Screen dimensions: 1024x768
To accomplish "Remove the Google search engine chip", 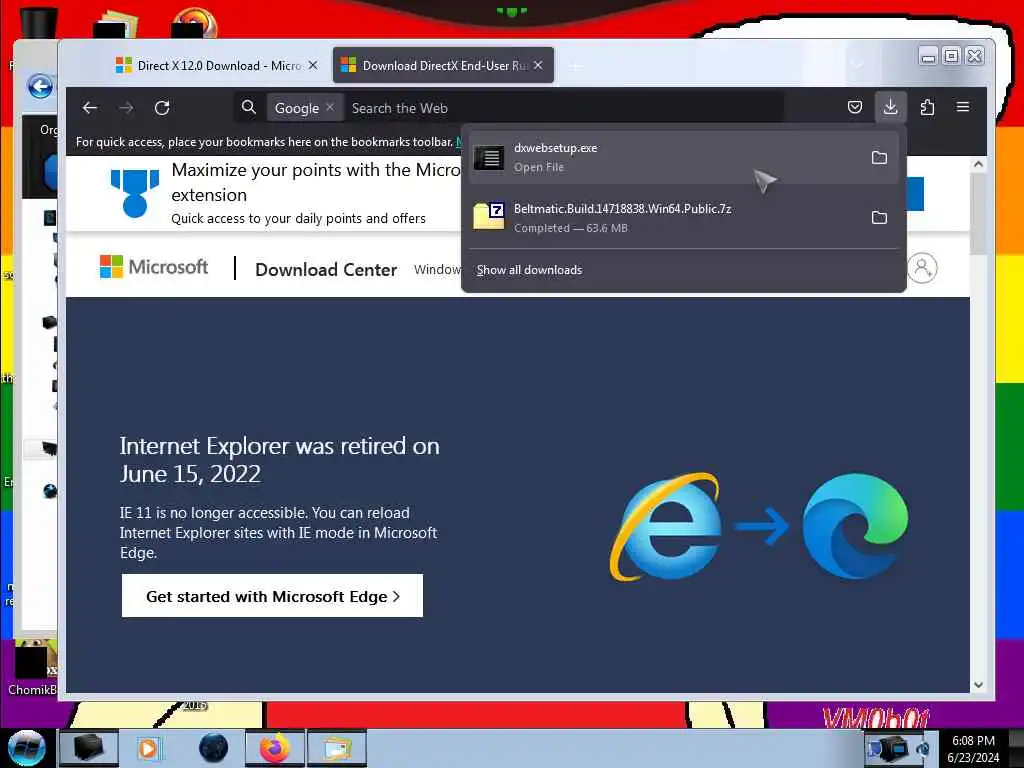I will point(330,107).
